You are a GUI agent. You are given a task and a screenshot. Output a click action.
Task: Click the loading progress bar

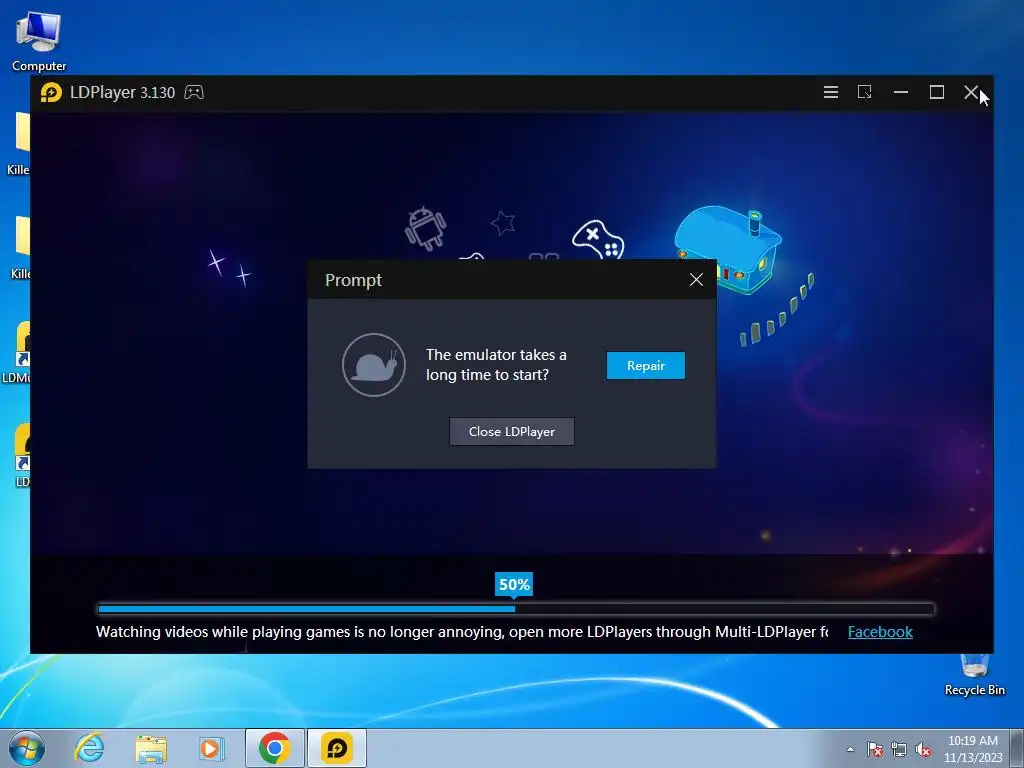[x=516, y=609]
